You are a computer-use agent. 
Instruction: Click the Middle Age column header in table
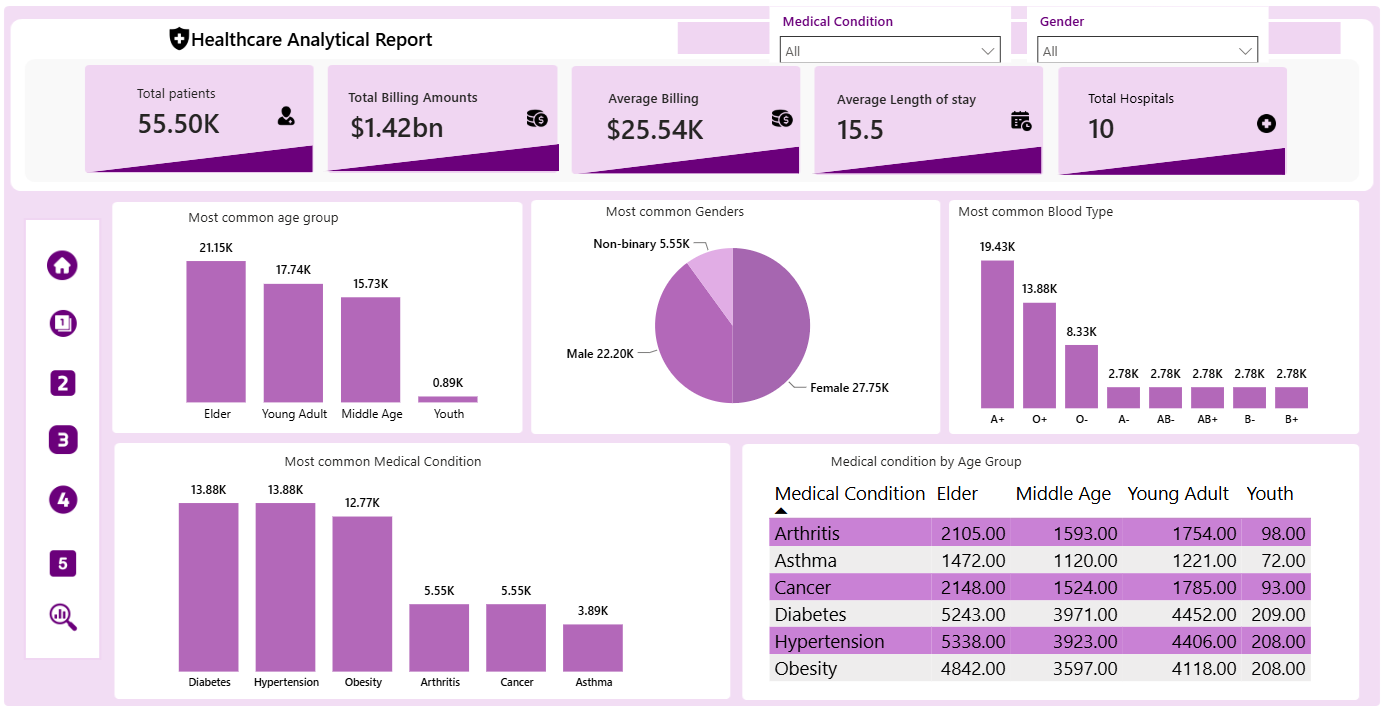(1063, 493)
